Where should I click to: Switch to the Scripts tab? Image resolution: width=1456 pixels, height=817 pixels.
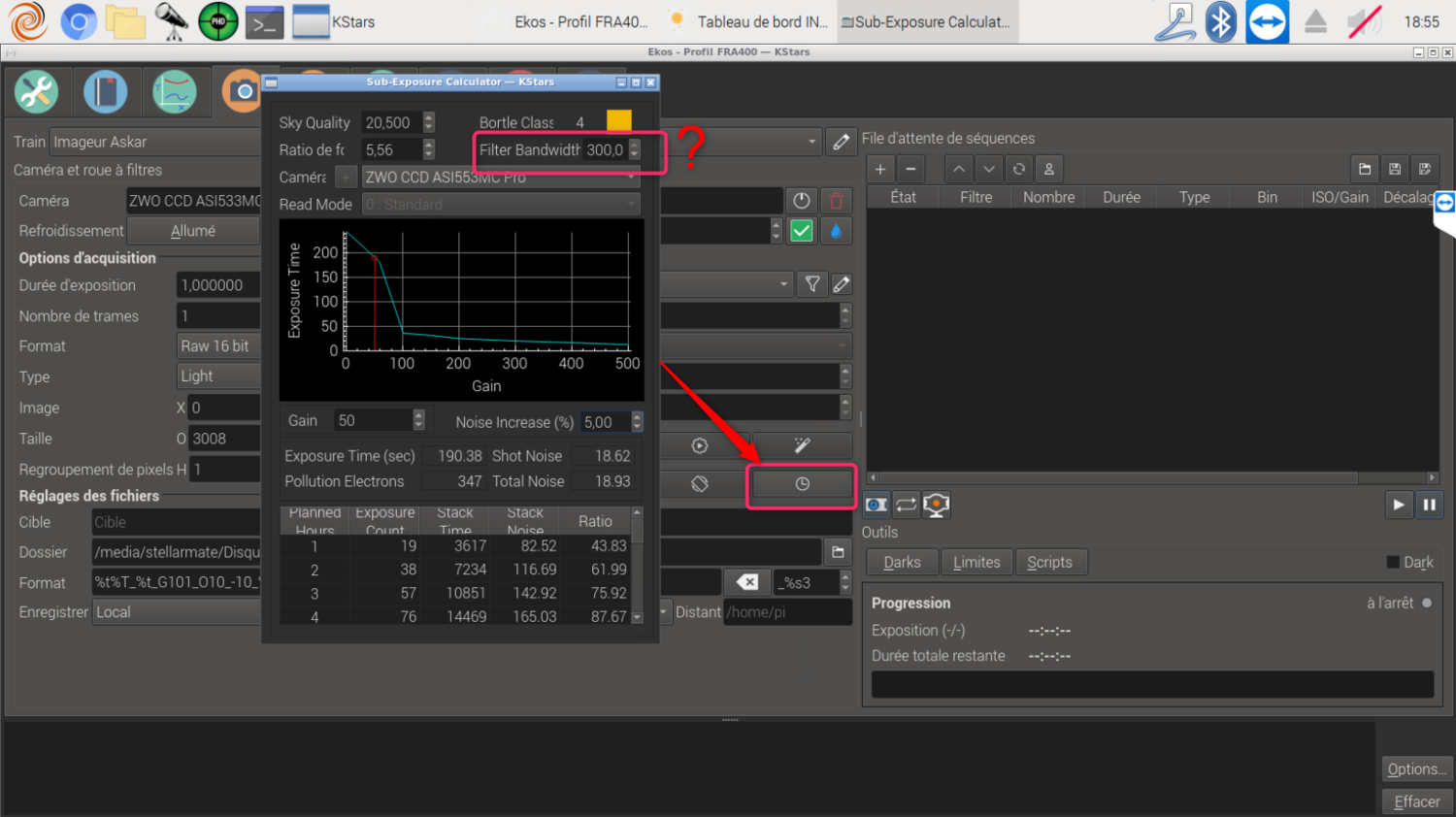click(x=1050, y=563)
